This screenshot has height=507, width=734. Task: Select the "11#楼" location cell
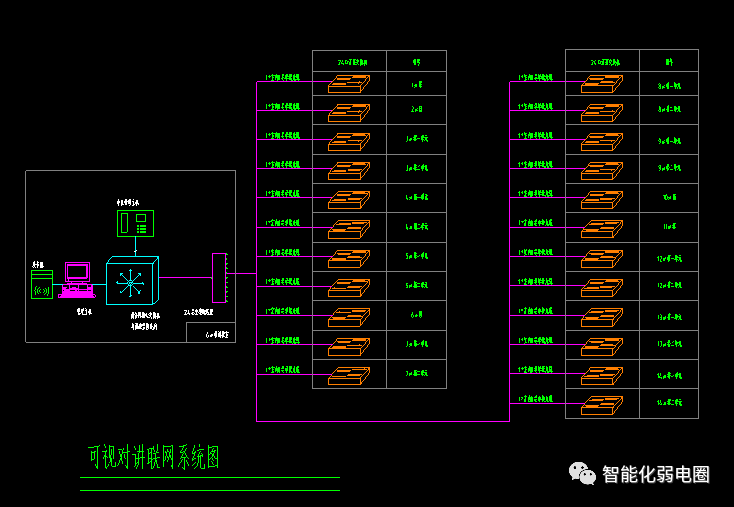669,227
